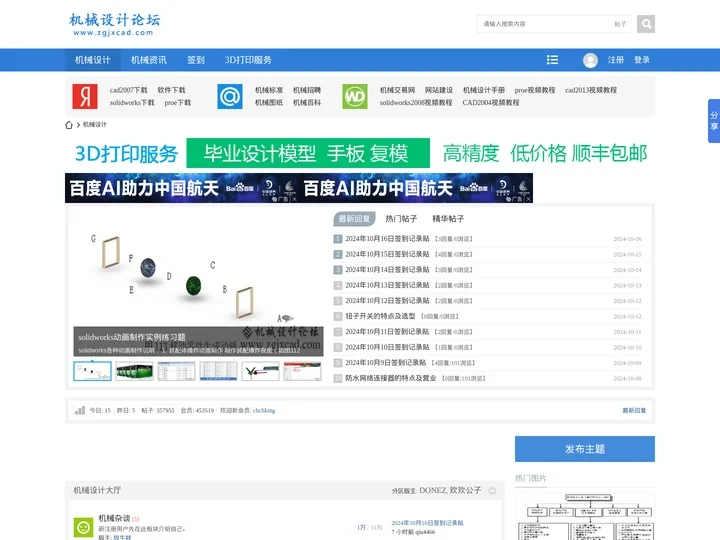This screenshot has width=720, height=540.
Task: Click the solidworks动画制作实例练习题 slide caption
Action: (131, 337)
